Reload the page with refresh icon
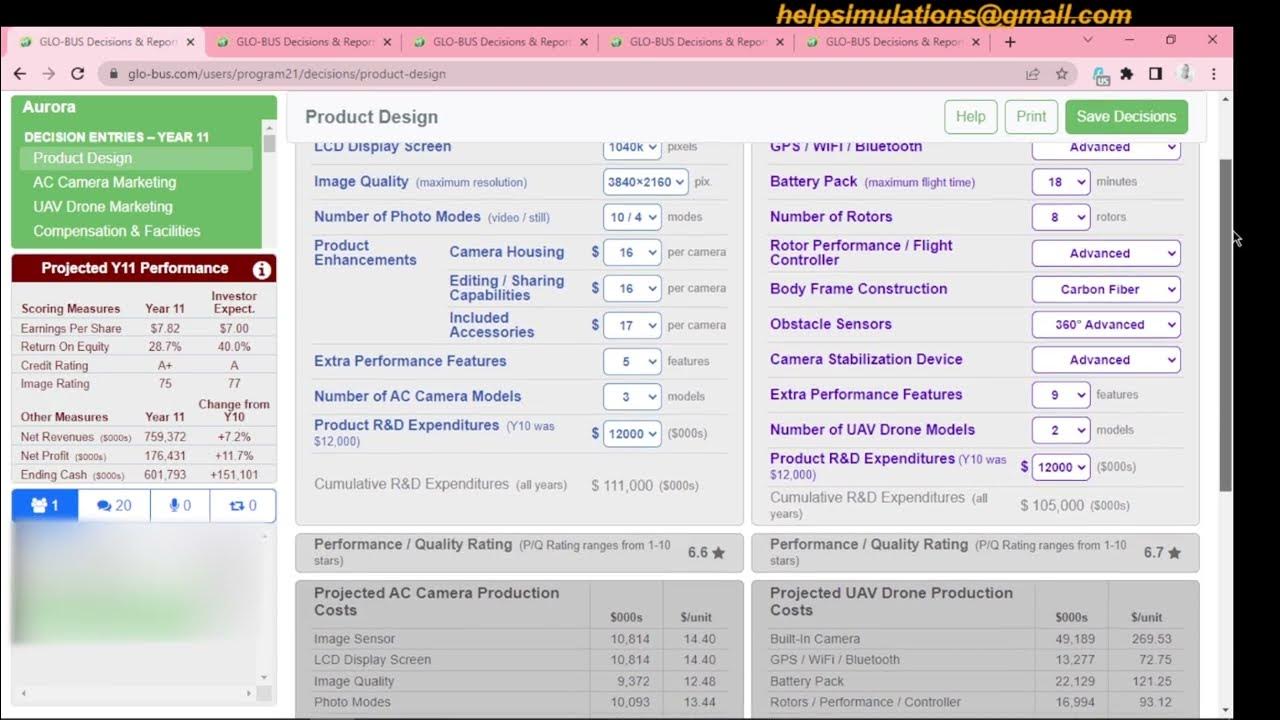The height and width of the screenshot is (720, 1280). pyautogui.click(x=78, y=74)
